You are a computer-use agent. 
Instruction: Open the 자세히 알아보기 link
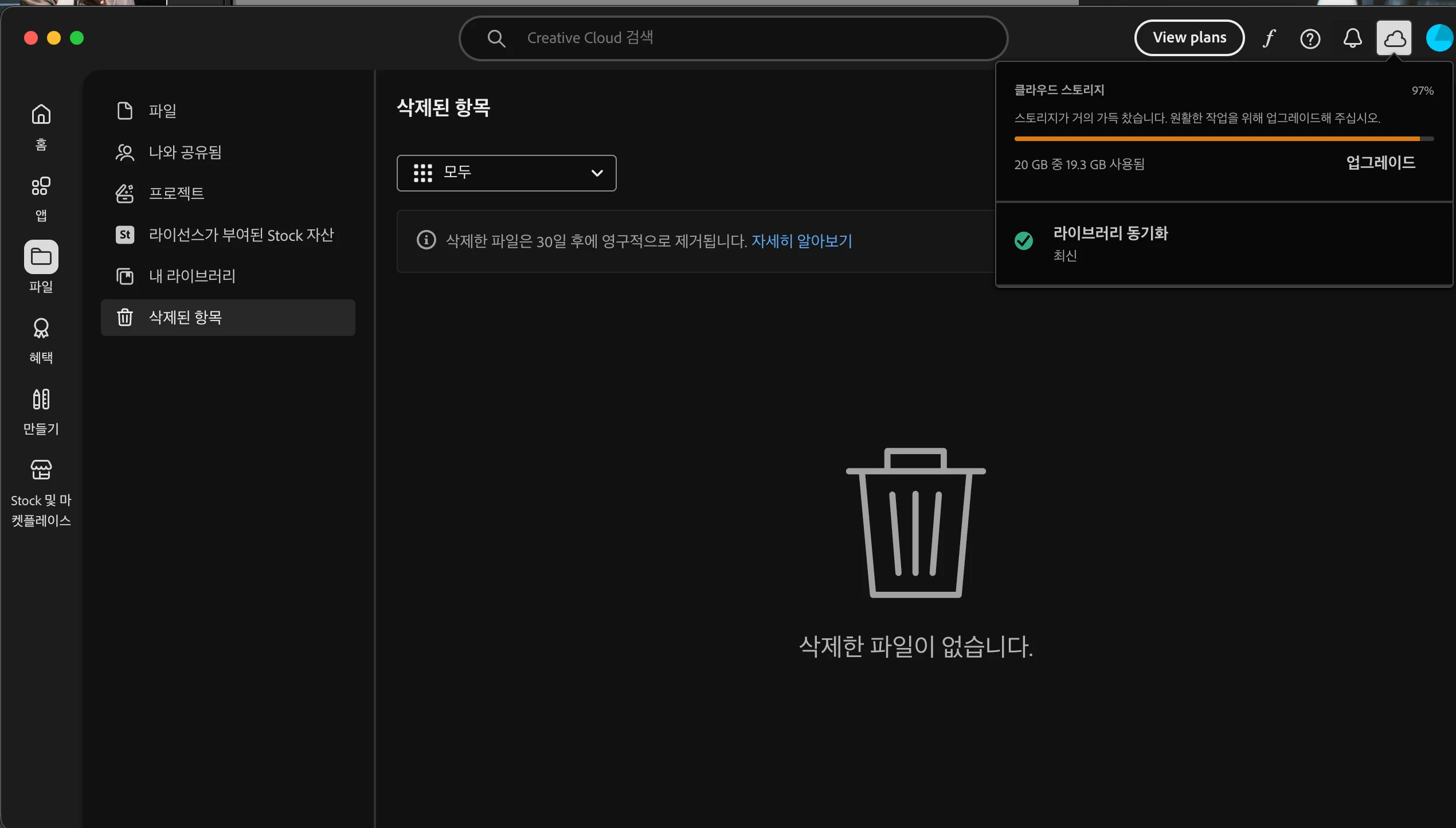801,241
